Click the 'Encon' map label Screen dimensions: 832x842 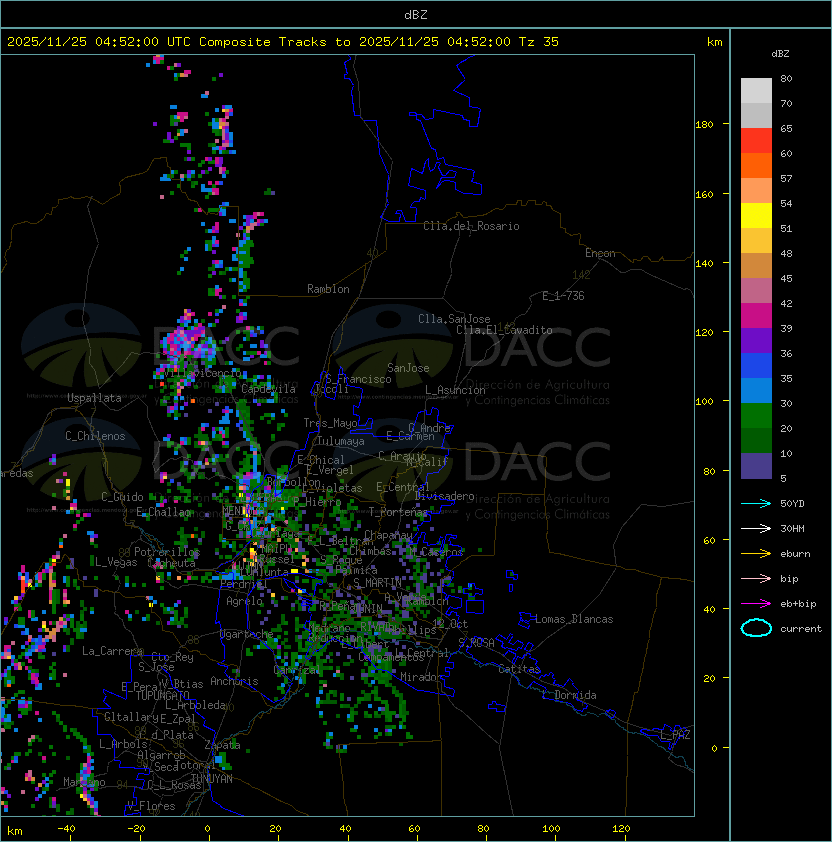coord(600,253)
